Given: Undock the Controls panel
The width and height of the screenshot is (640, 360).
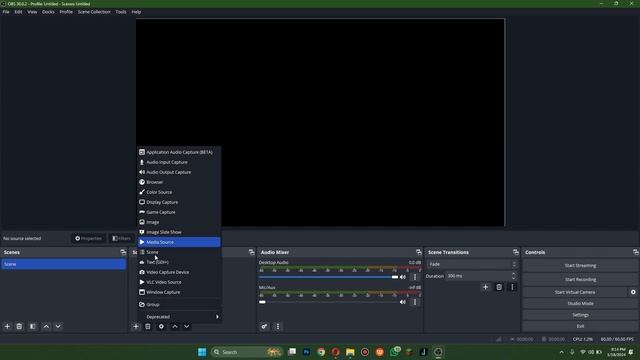Looking at the screenshot, I should coord(635,252).
